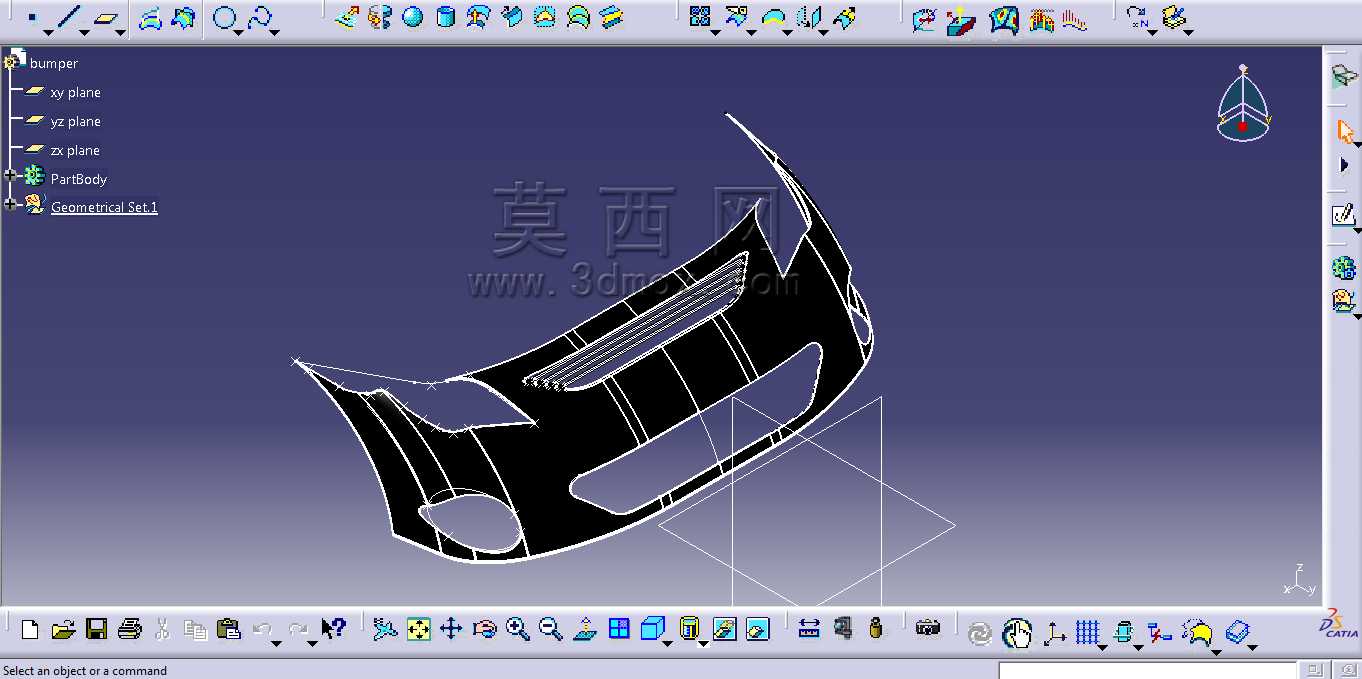
Task: Activate the Fly mode icon
Action: [x=385, y=629]
